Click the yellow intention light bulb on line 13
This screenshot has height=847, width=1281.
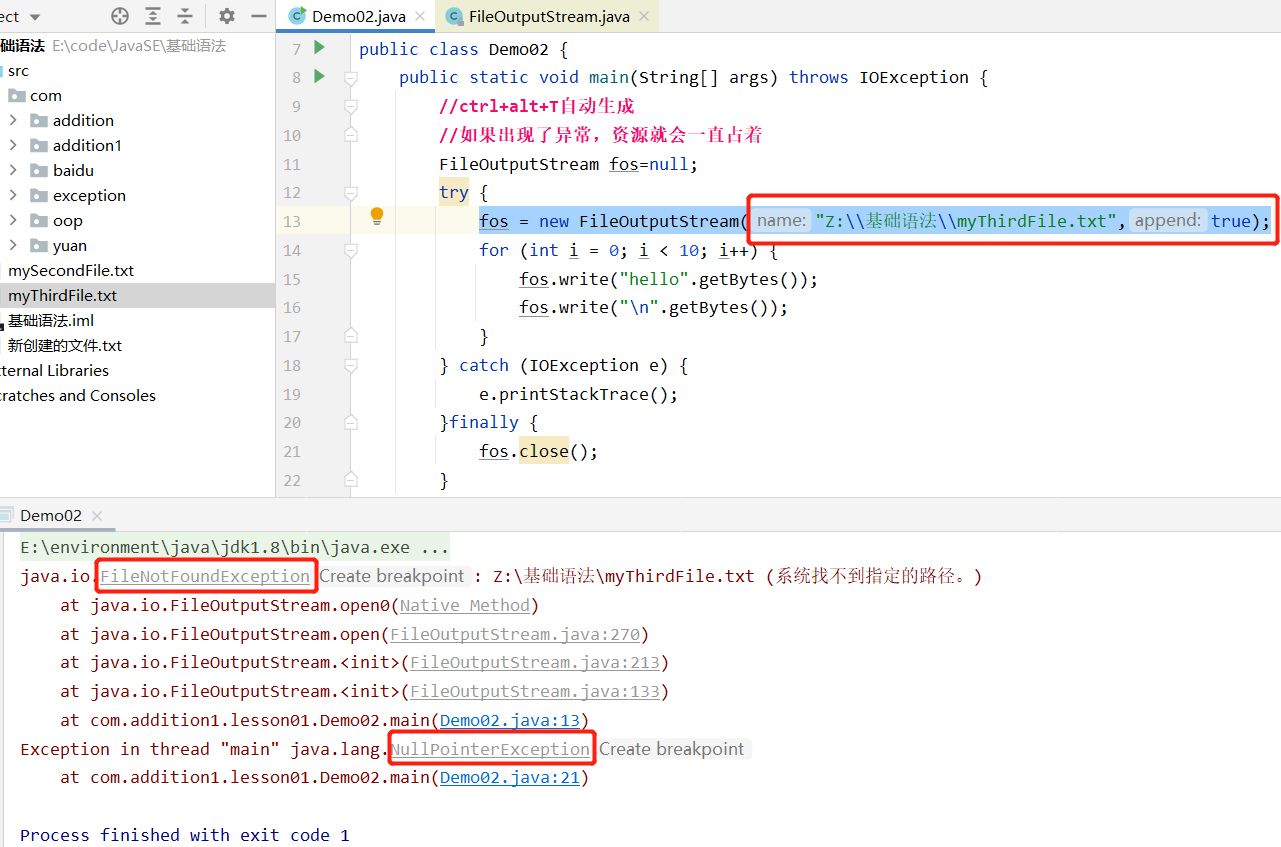[x=377, y=216]
